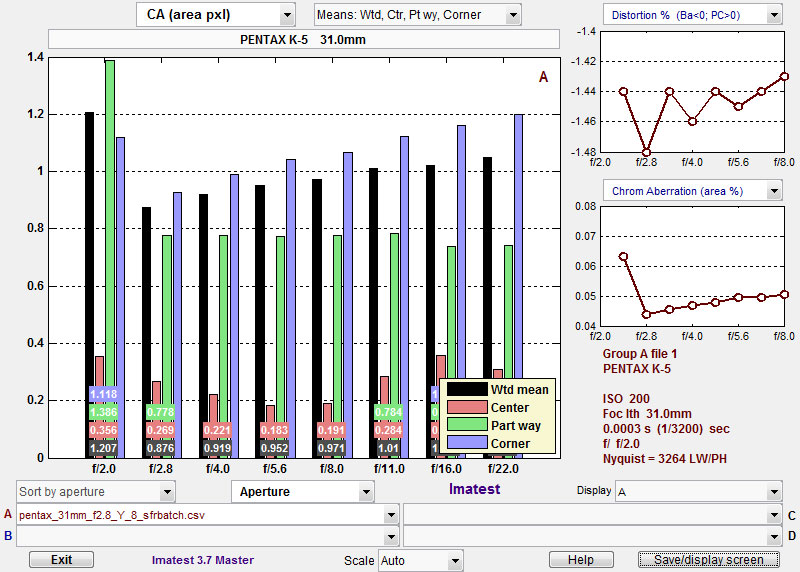
Task: Open the file C dropdown
Action: [x=593, y=515]
